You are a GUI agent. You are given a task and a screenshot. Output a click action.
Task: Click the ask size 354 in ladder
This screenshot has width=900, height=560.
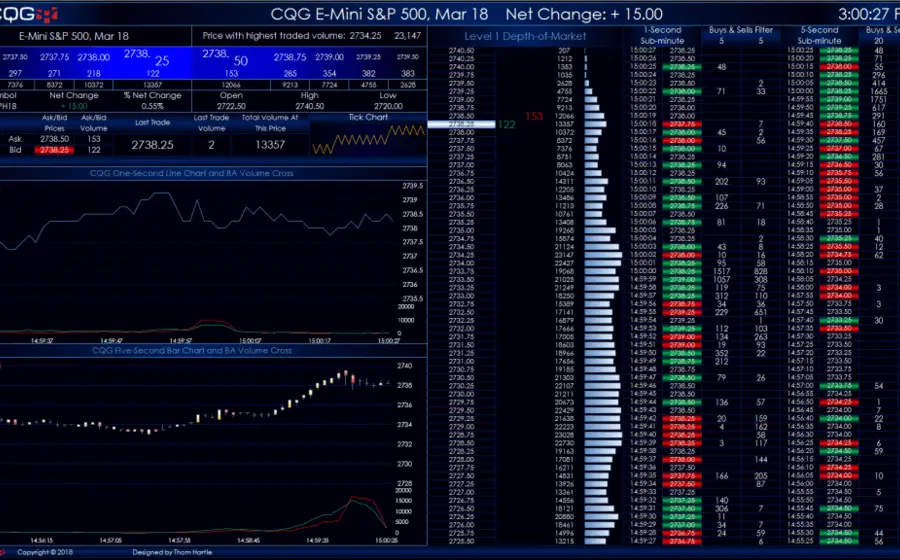point(329,73)
